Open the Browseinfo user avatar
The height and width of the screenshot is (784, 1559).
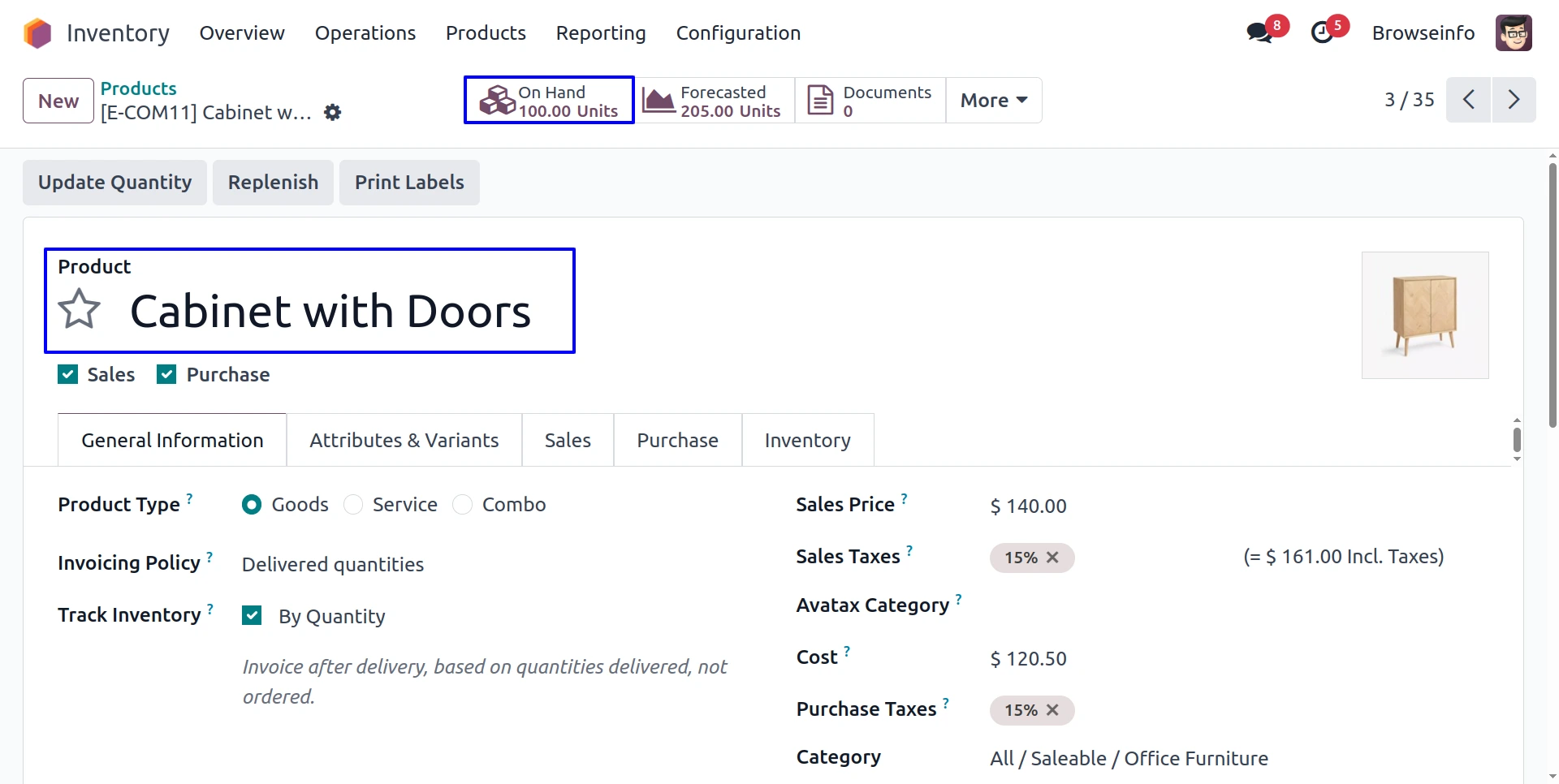(x=1514, y=33)
